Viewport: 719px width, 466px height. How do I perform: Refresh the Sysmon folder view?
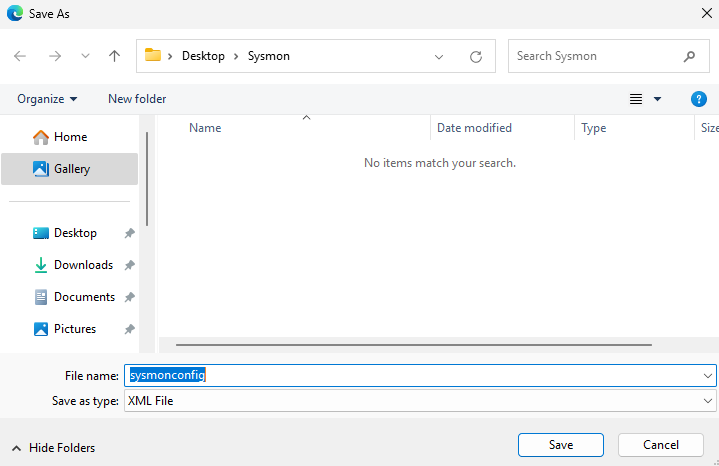pos(476,57)
